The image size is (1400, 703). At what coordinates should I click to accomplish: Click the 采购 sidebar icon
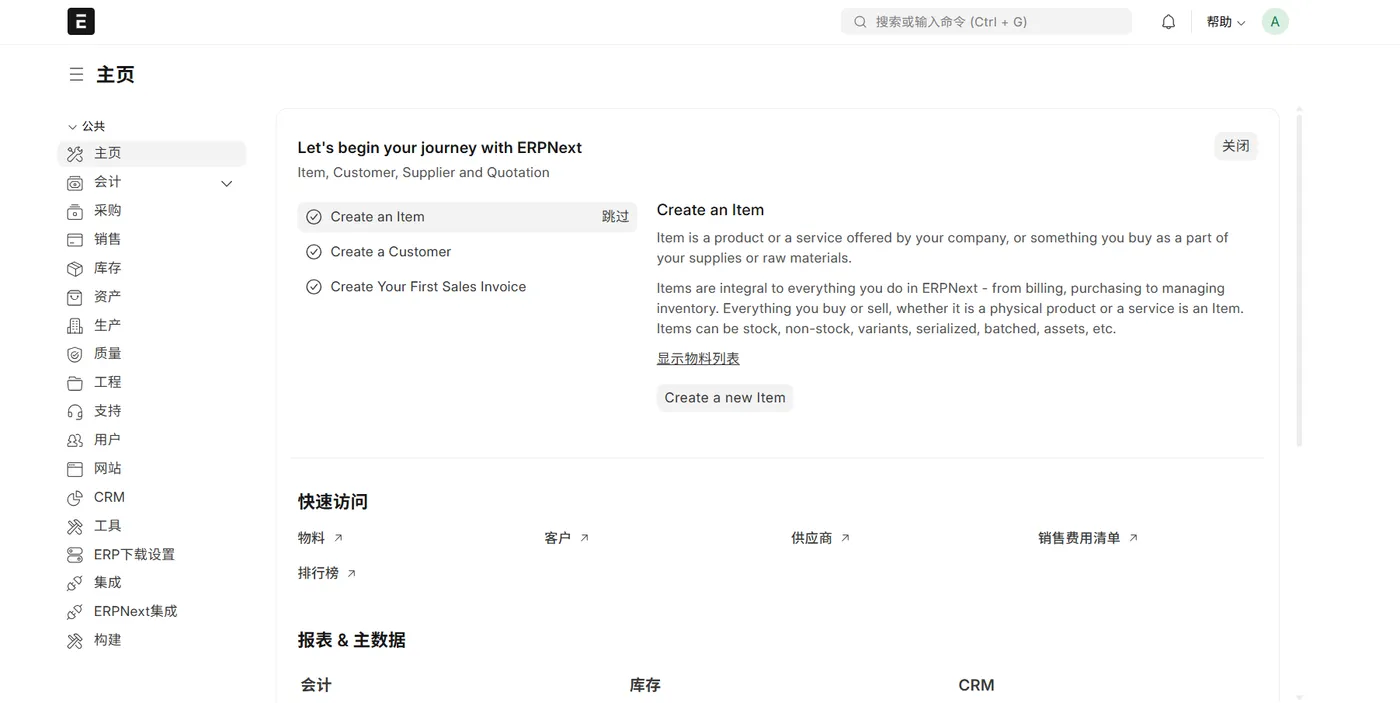[x=75, y=211]
